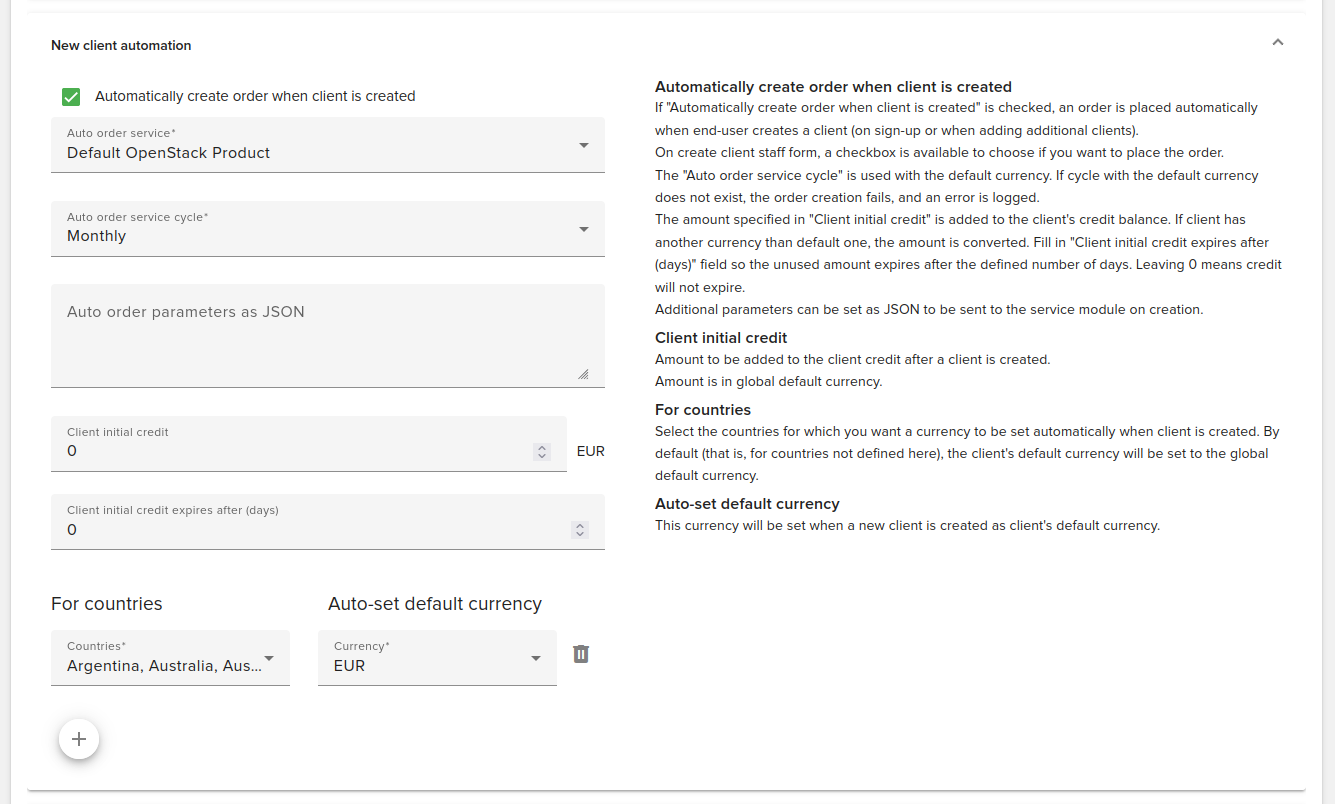Increment the credit expiry days value
Screen dimensions: 1335x804
point(579,525)
